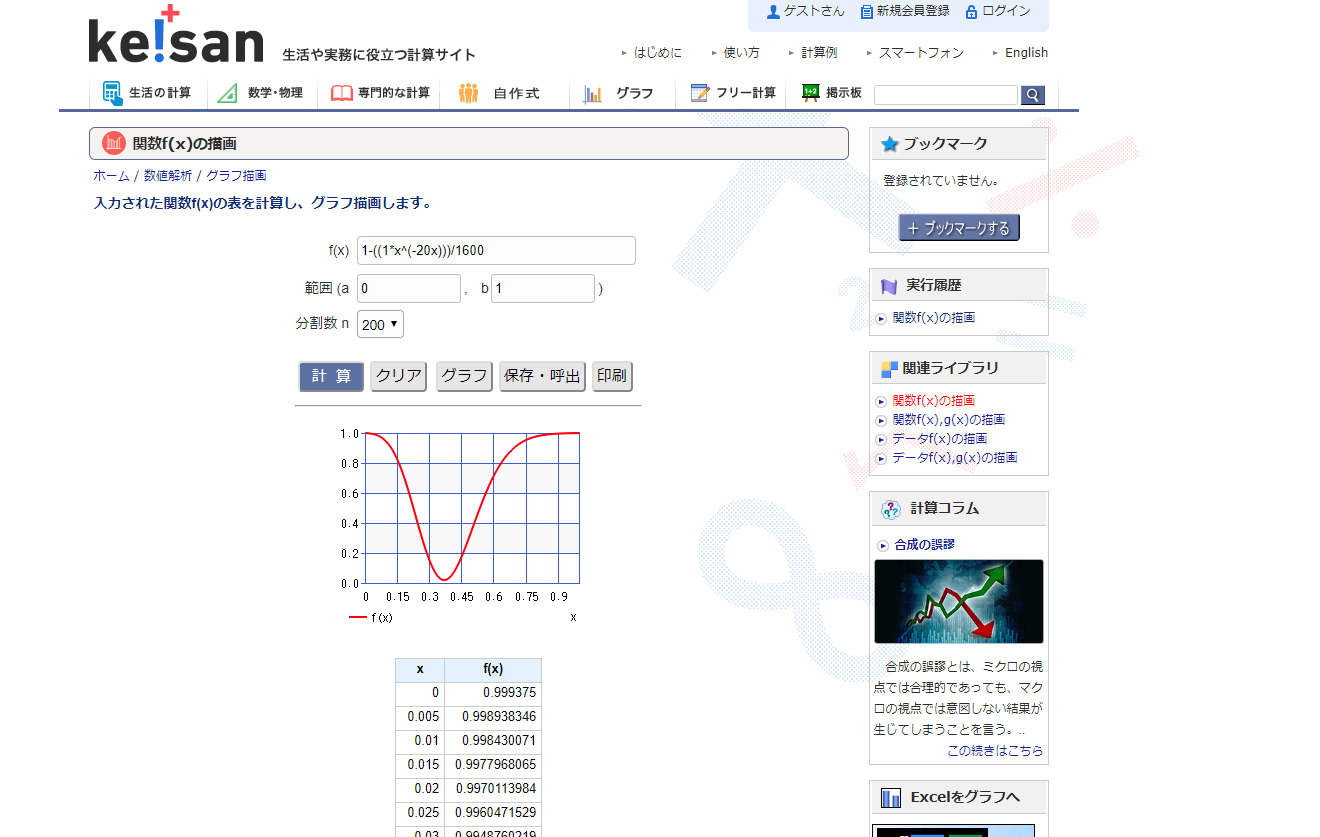1320x837 pixels.
Task: Open 関数f(x),g(x)の描画 library link
Action: [948, 420]
